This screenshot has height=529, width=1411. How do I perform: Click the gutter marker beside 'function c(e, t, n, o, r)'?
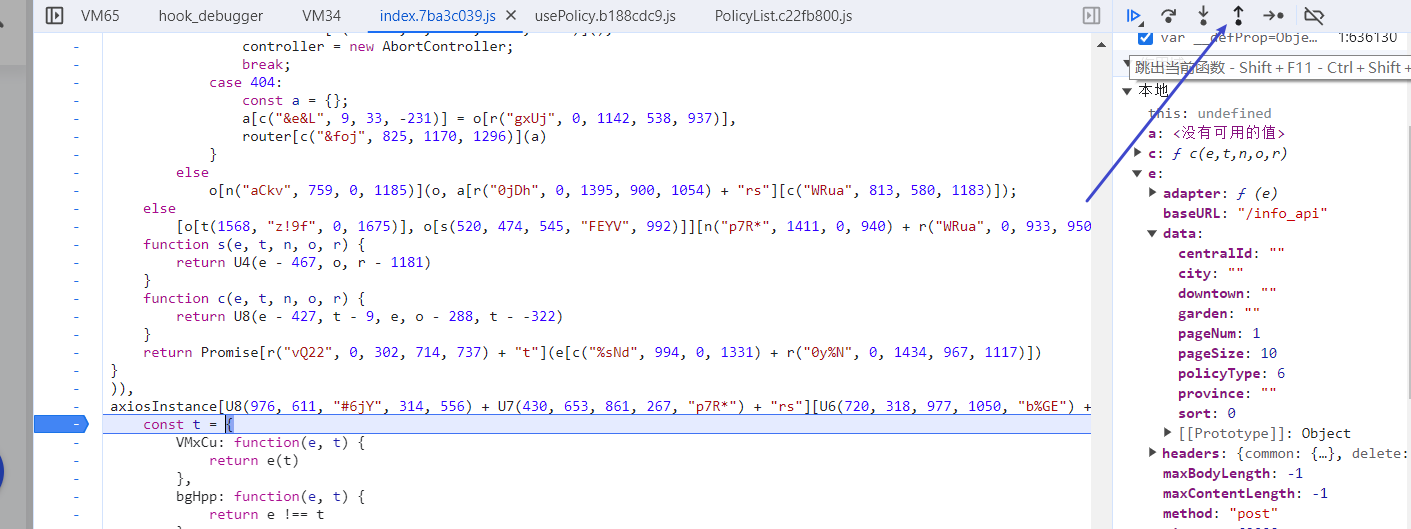point(76,299)
